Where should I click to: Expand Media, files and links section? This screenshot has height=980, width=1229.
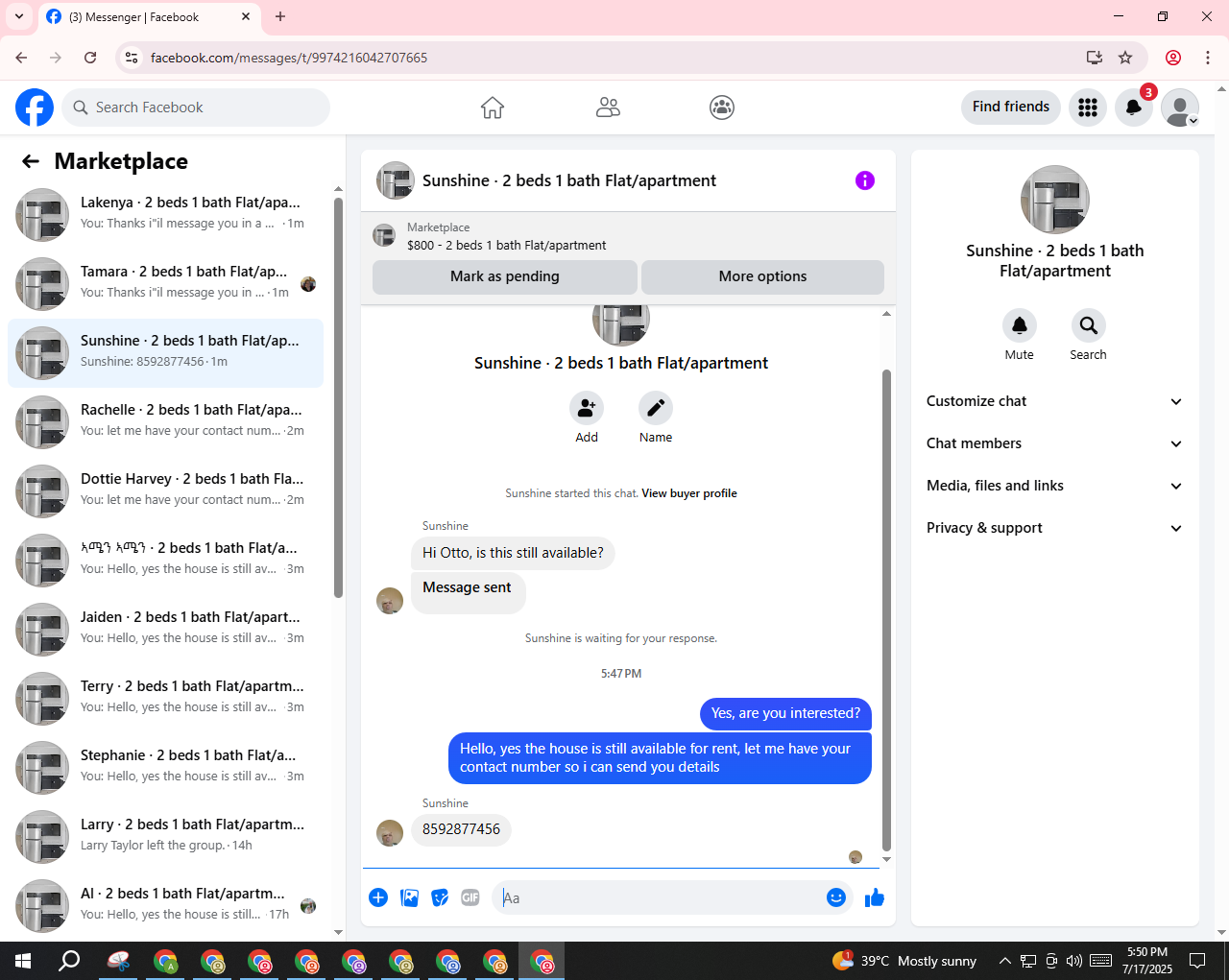(x=1054, y=486)
